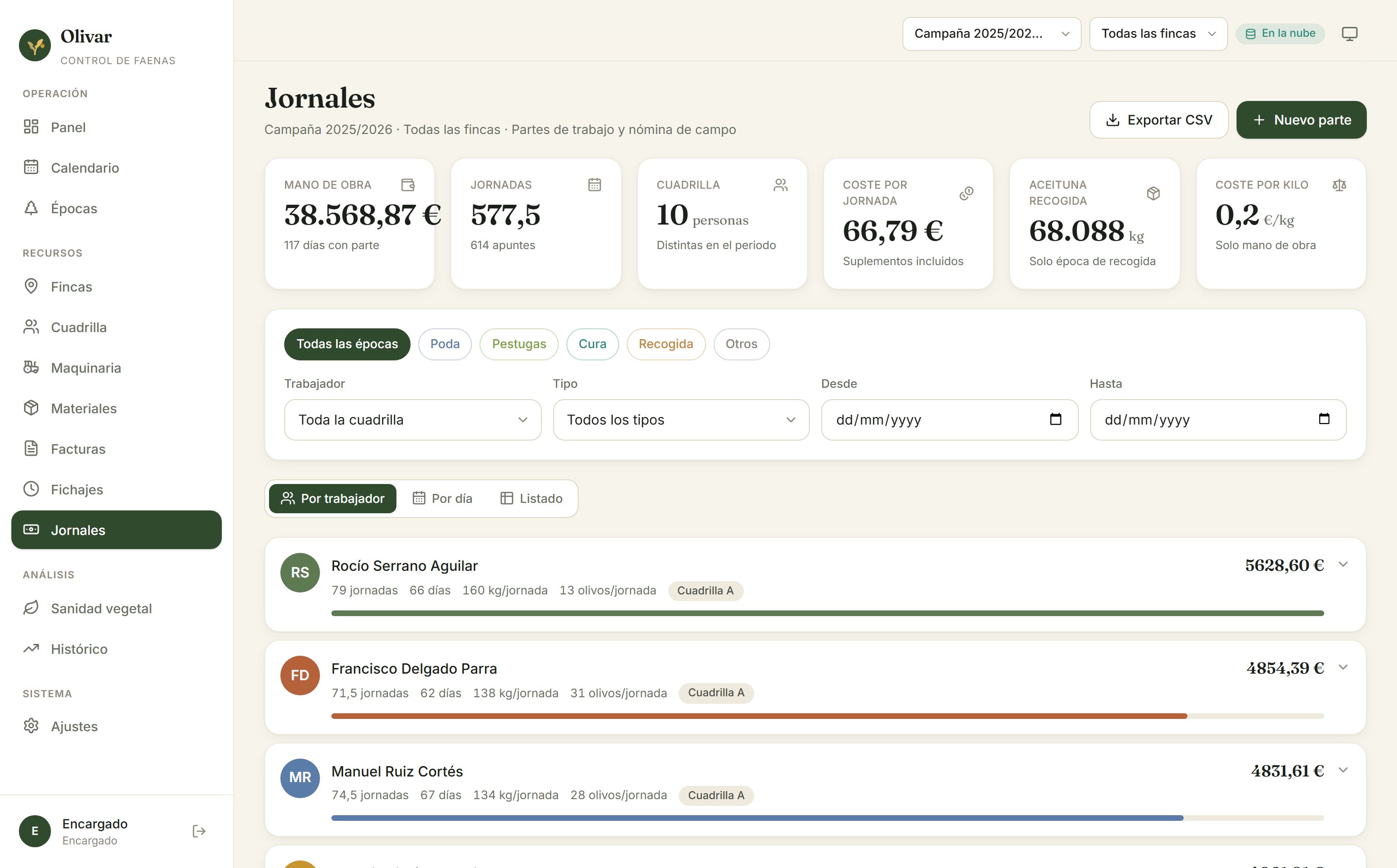The image size is (1397, 868).
Task: Open the Cuadrilla sidebar page
Action: tap(117, 327)
